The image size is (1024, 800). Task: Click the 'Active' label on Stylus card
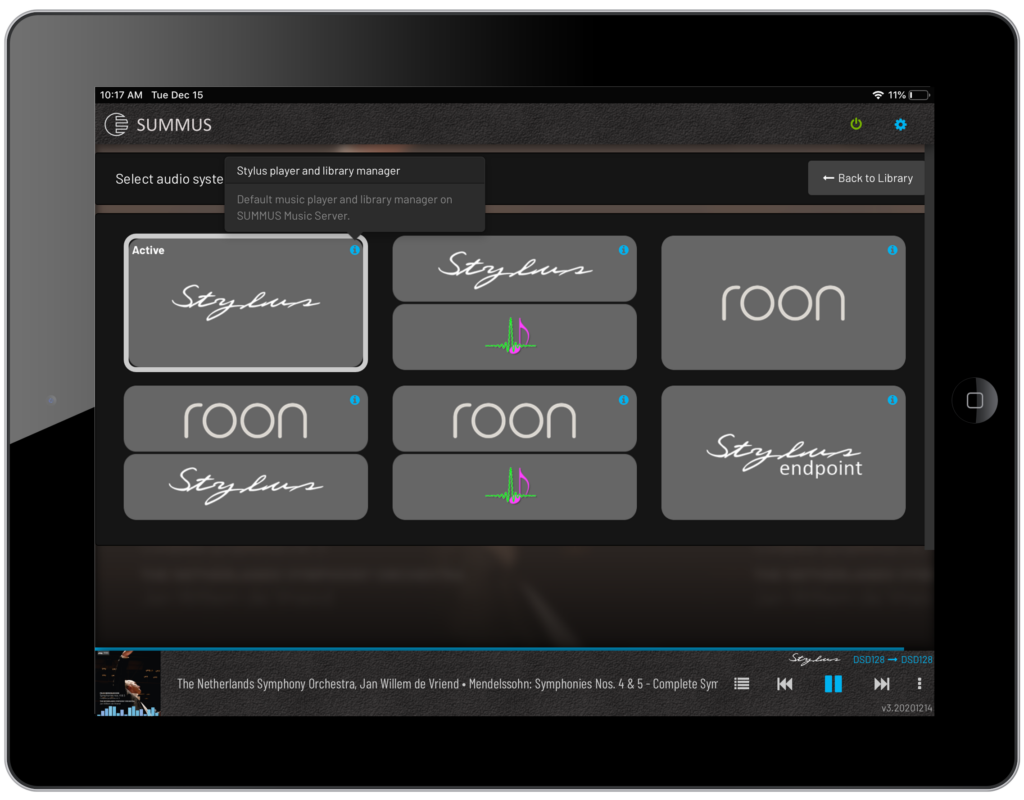pos(148,250)
